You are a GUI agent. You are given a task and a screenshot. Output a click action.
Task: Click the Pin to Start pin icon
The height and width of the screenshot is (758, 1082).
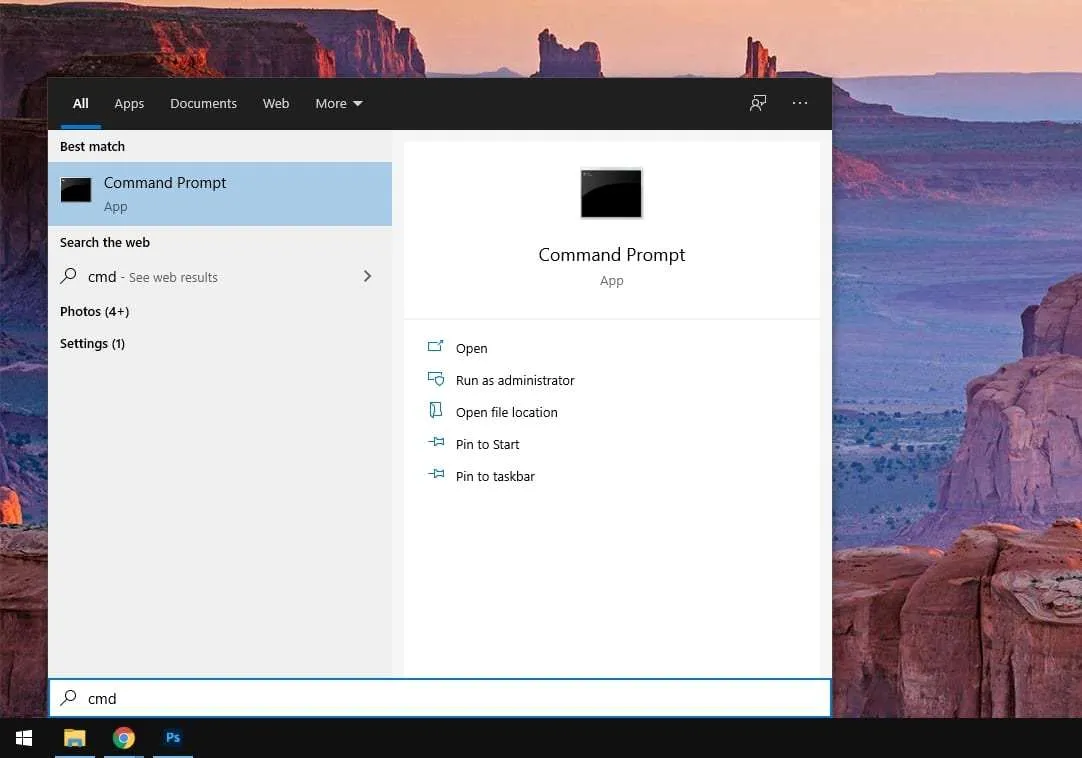click(x=436, y=442)
